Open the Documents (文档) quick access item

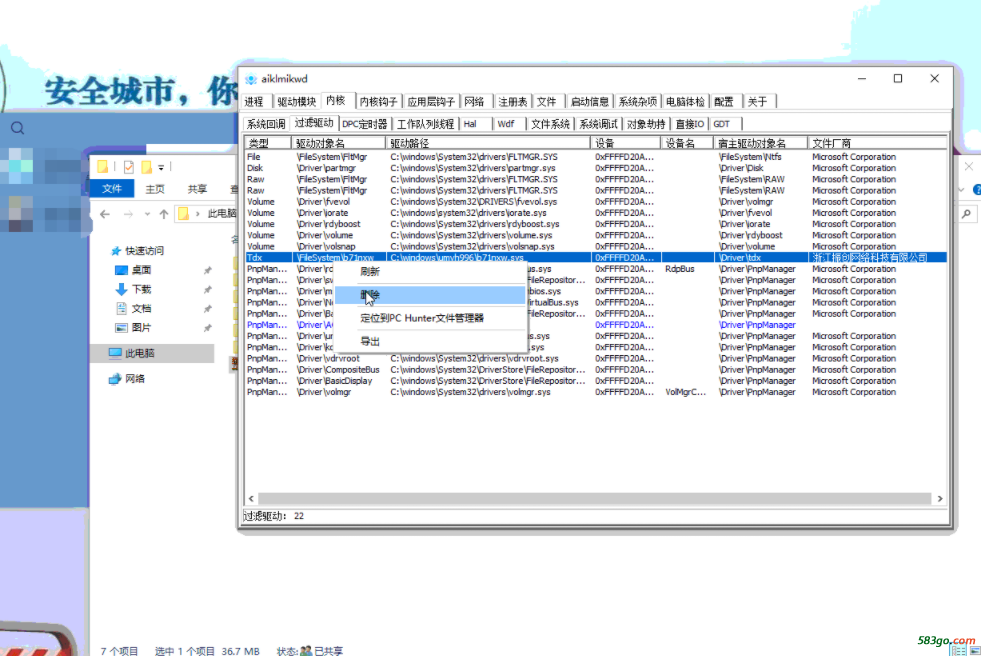point(140,309)
